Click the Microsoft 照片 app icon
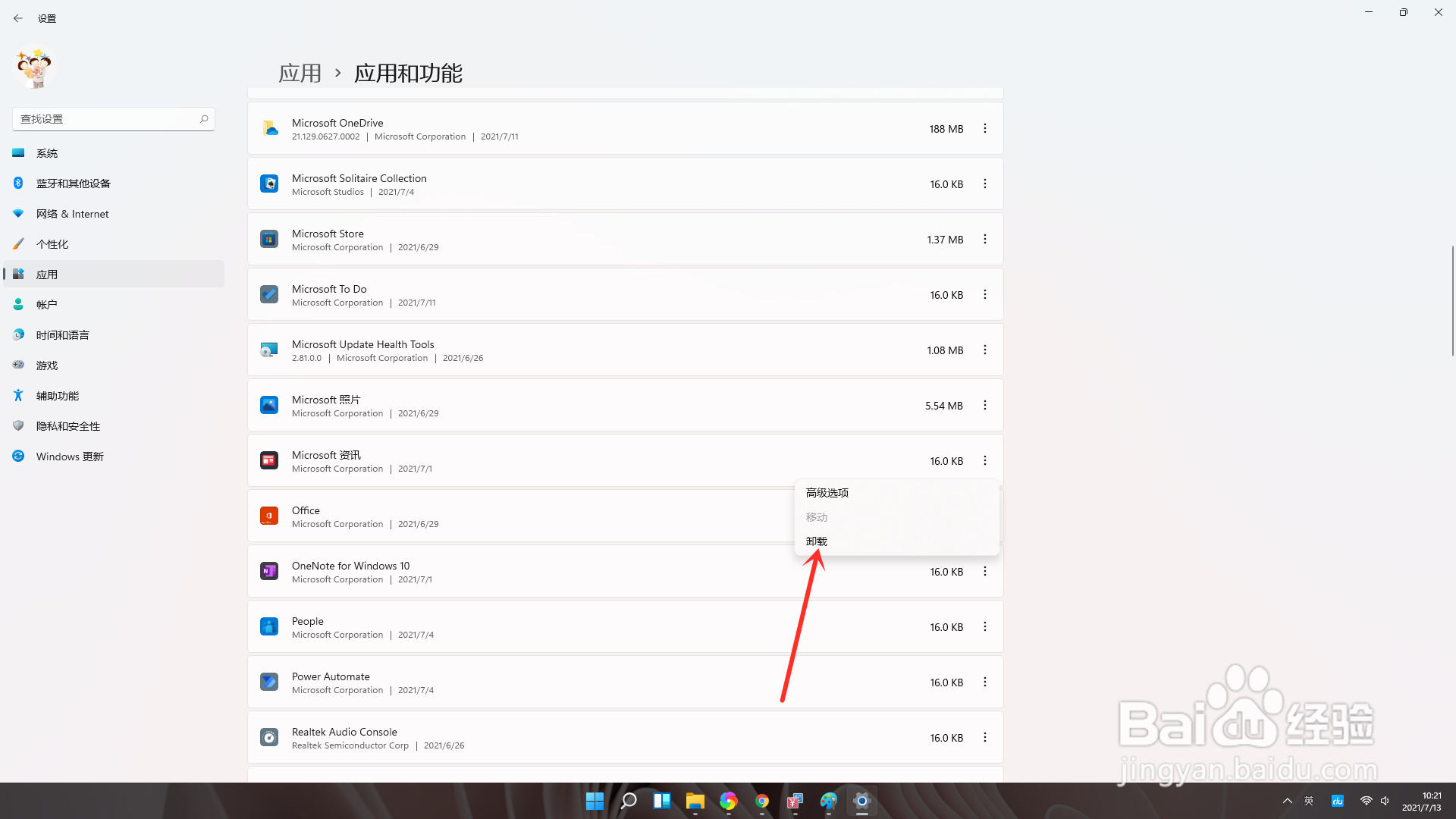The image size is (1456, 819). [x=269, y=405]
